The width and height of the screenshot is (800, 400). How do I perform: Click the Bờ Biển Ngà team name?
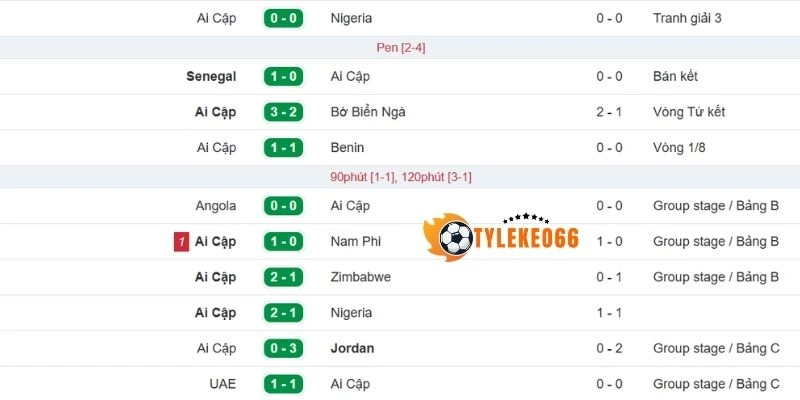(367, 112)
